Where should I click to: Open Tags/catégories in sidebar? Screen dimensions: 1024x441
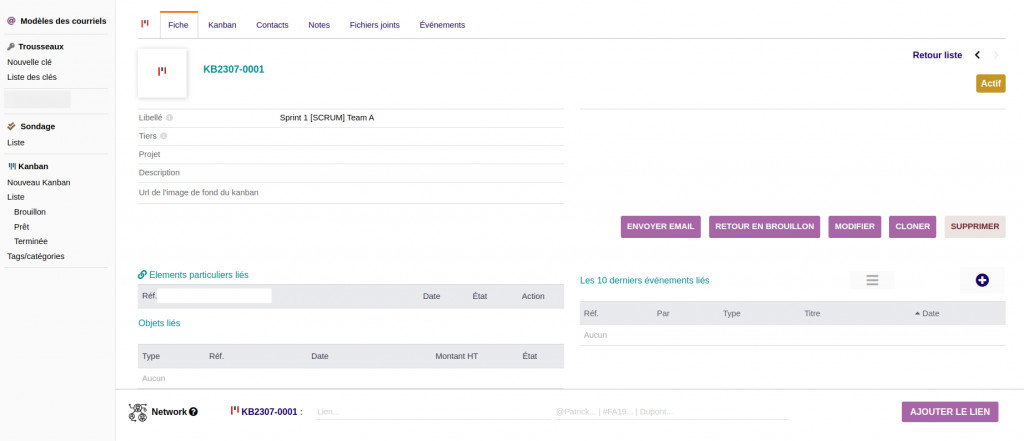click(x=36, y=256)
